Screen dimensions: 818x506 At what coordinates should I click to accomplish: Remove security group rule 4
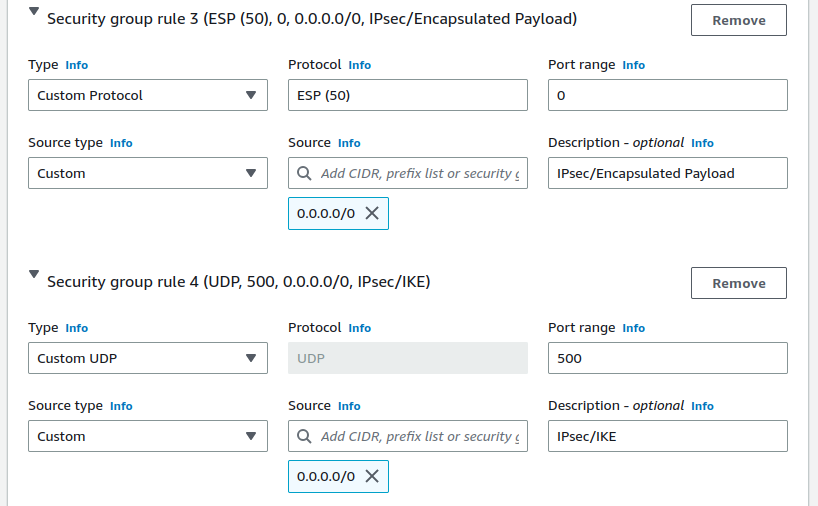click(x=738, y=283)
